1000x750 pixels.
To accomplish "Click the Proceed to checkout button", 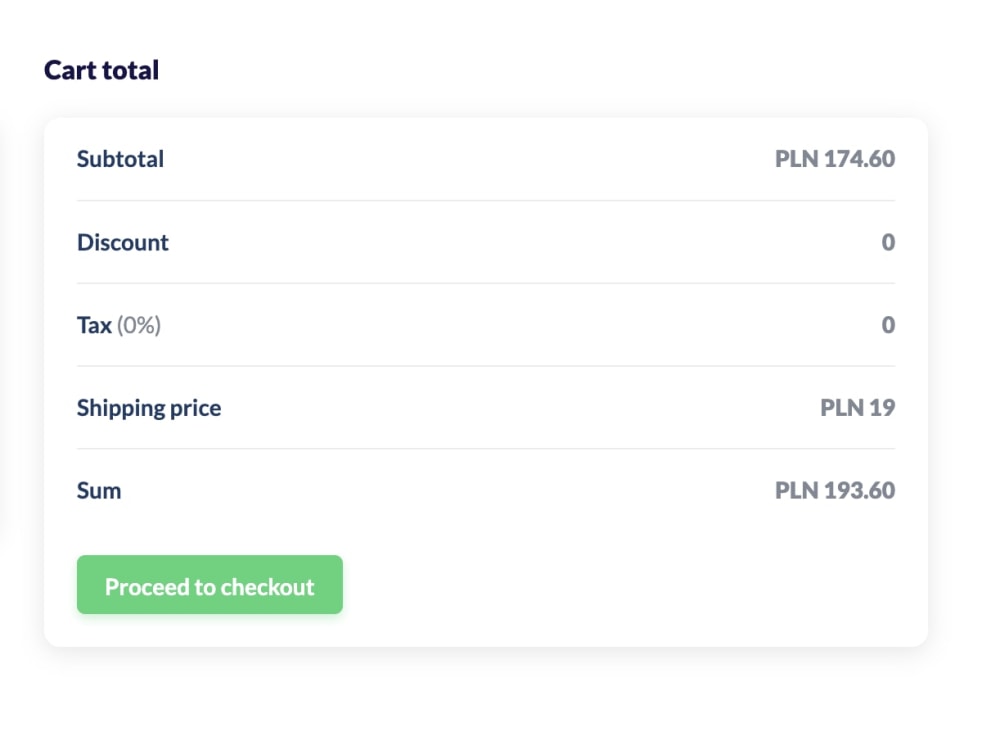I will coord(210,586).
